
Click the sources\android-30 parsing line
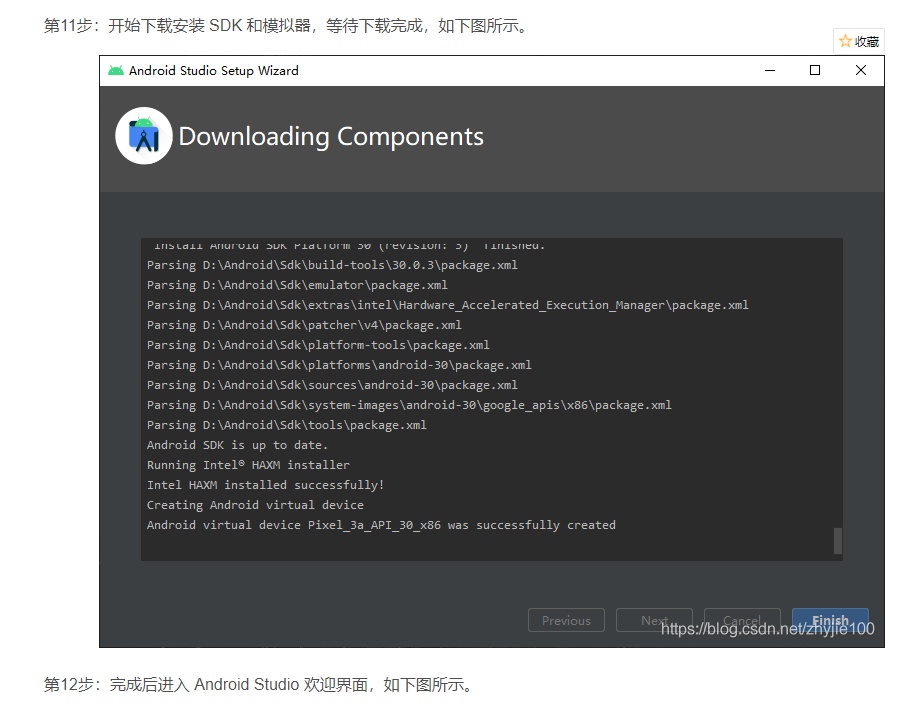333,385
